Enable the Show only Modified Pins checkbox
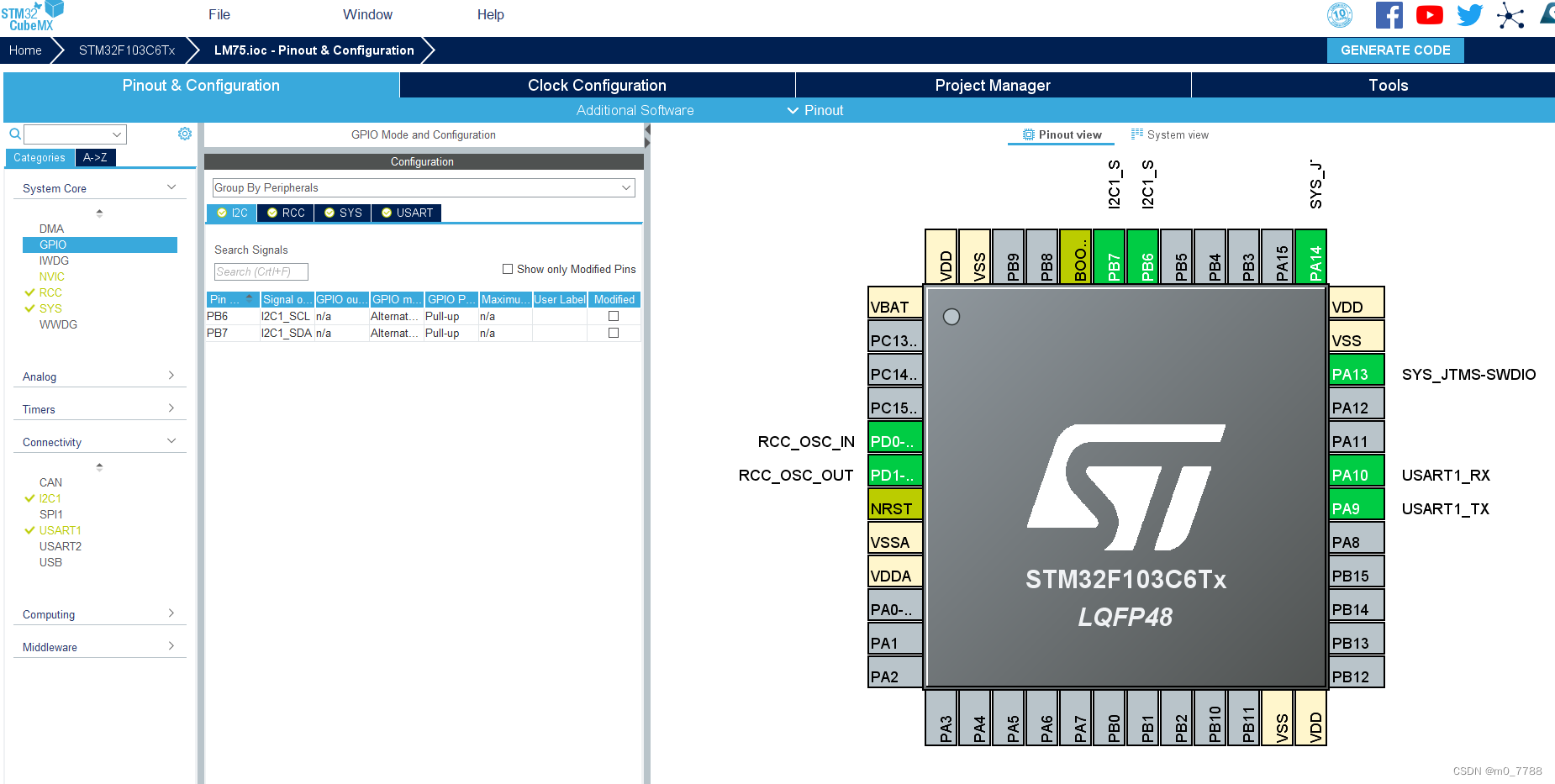Screen dimensions: 1555x784 click(508, 268)
